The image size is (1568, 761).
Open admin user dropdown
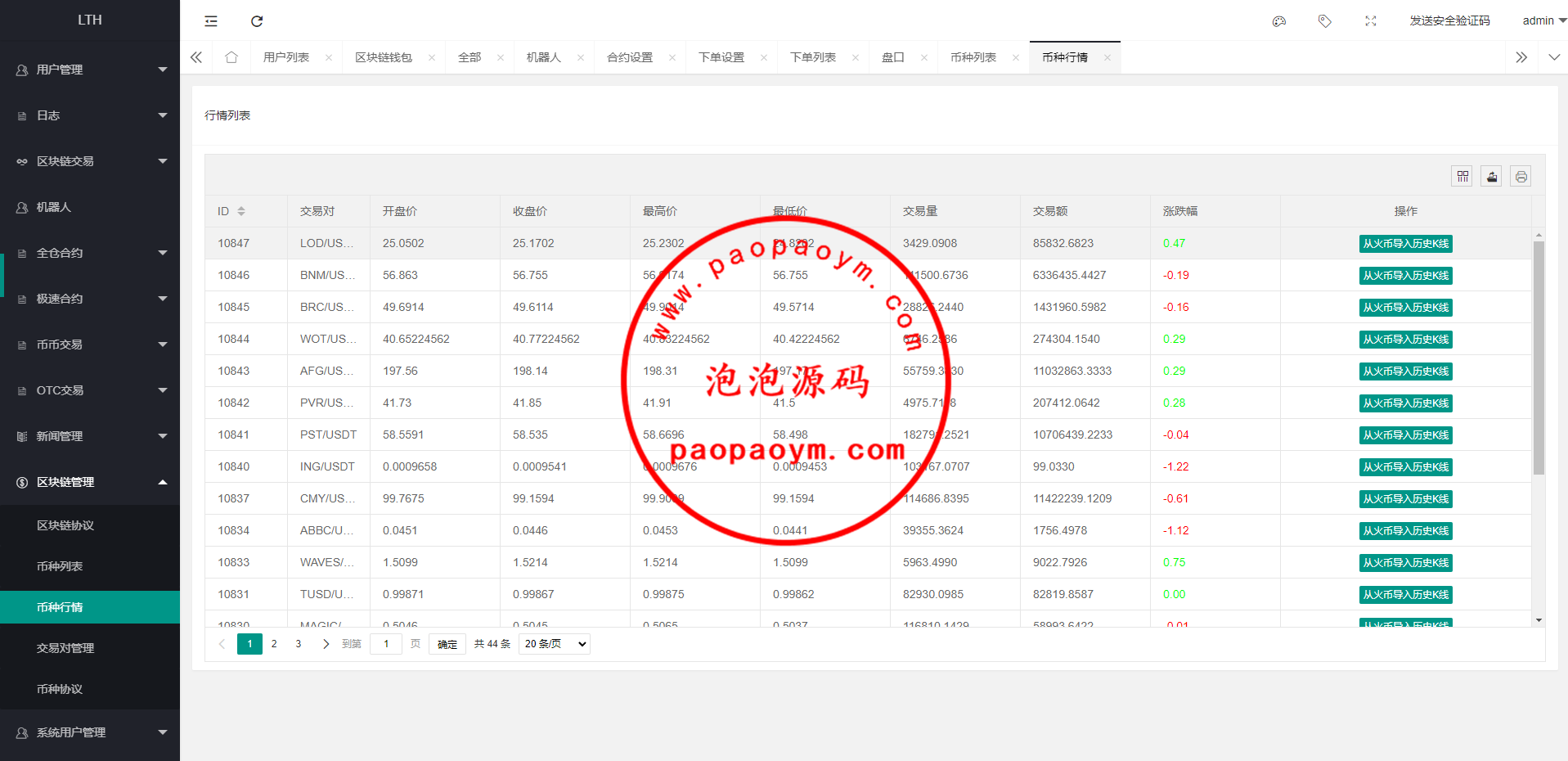[1543, 21]
